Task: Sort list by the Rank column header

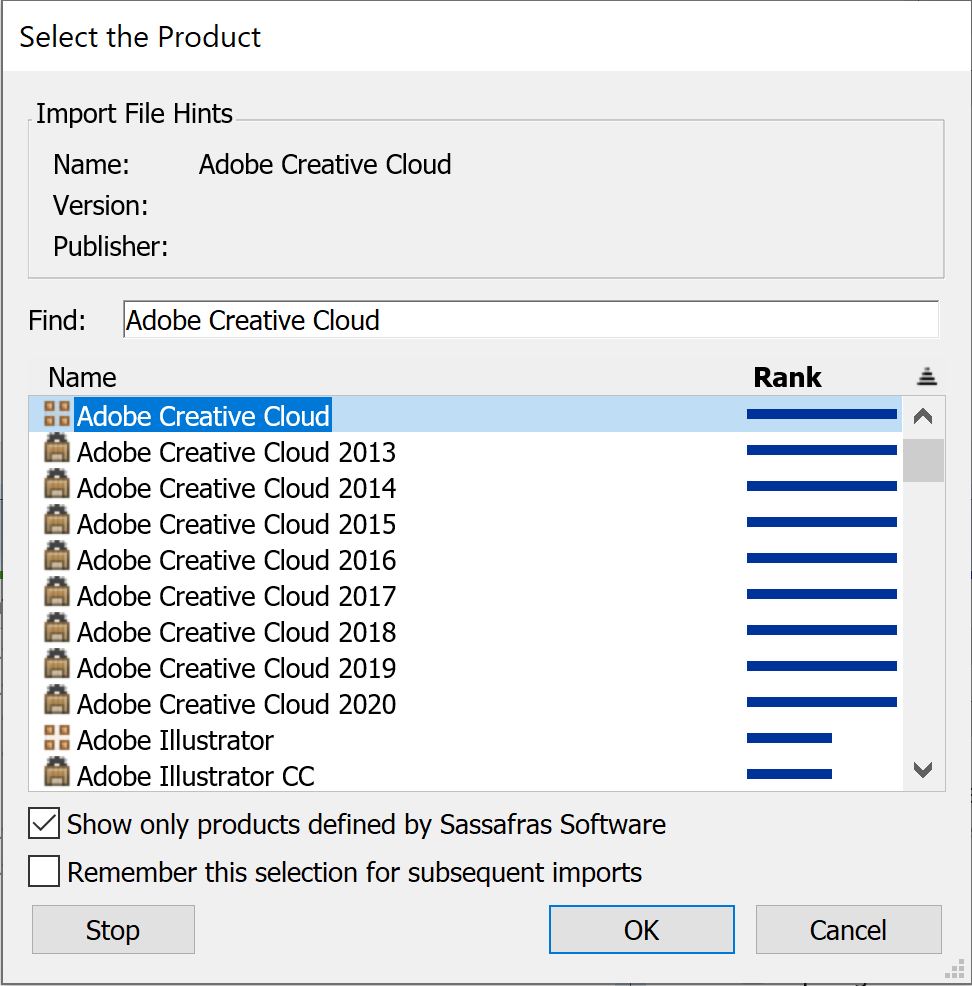Action: click(787, 377)
